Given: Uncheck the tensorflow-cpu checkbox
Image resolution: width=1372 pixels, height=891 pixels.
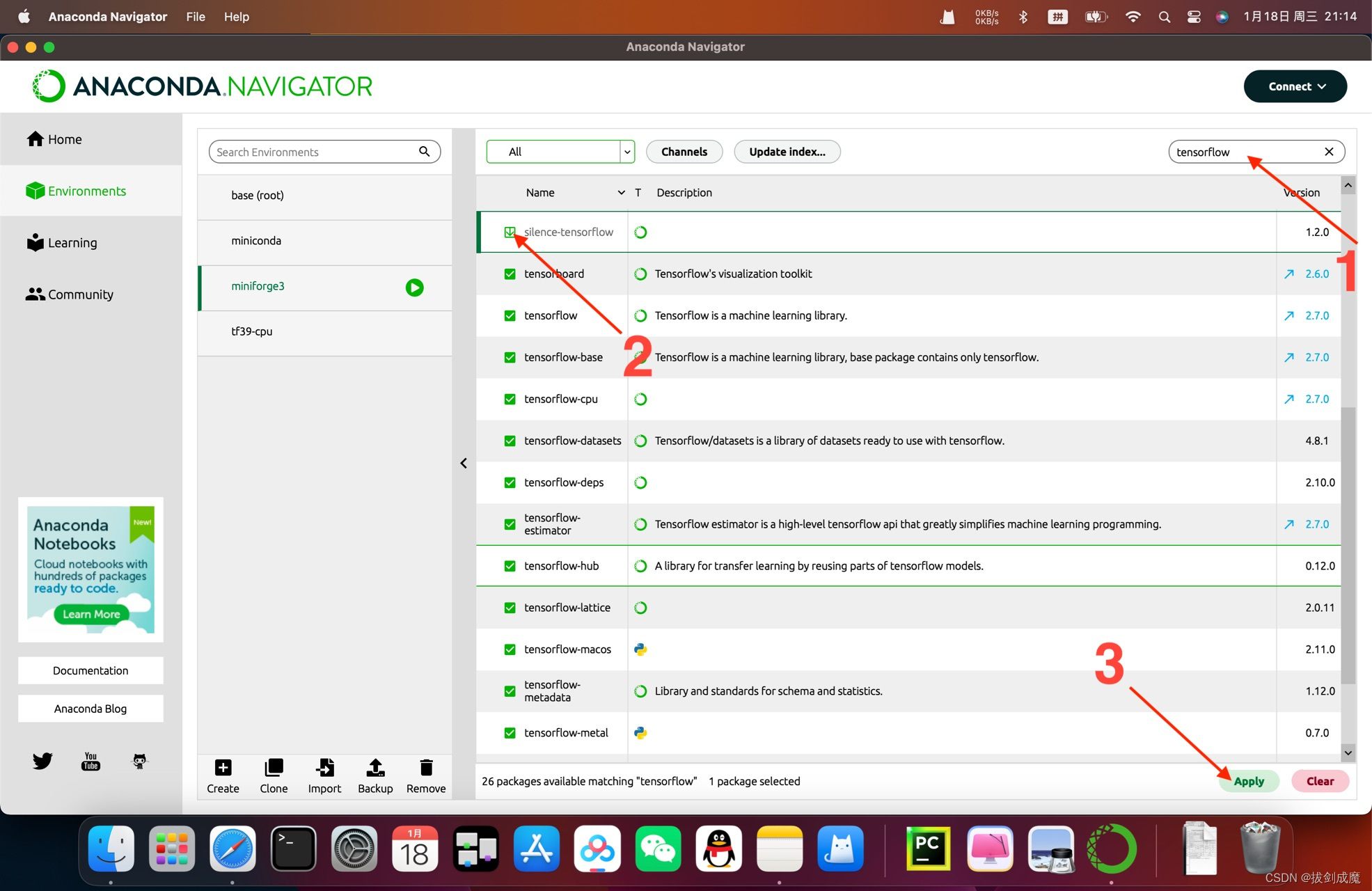Looking at the screenshot, I should [510, 399].
